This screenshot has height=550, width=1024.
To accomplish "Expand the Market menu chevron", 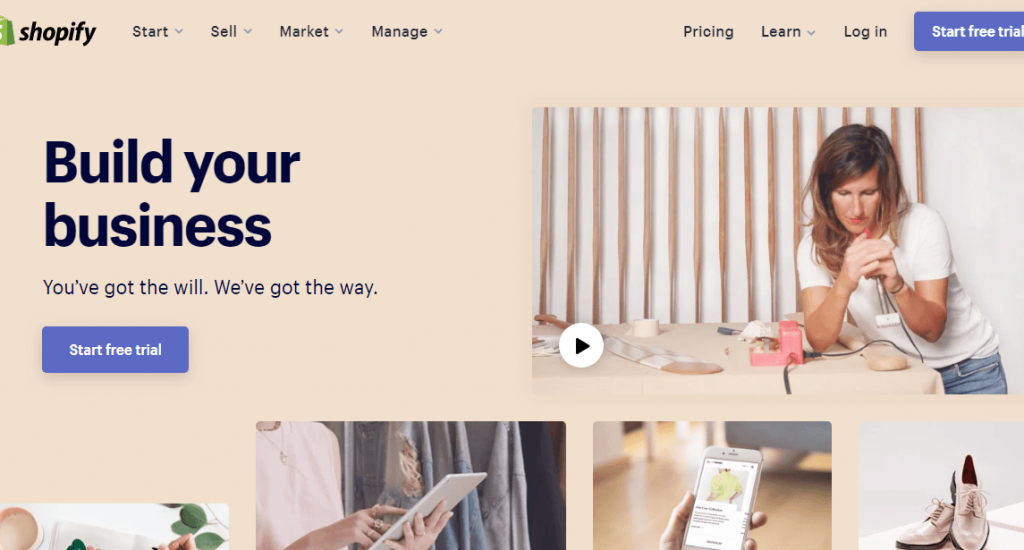I will (x=339, y=31).
